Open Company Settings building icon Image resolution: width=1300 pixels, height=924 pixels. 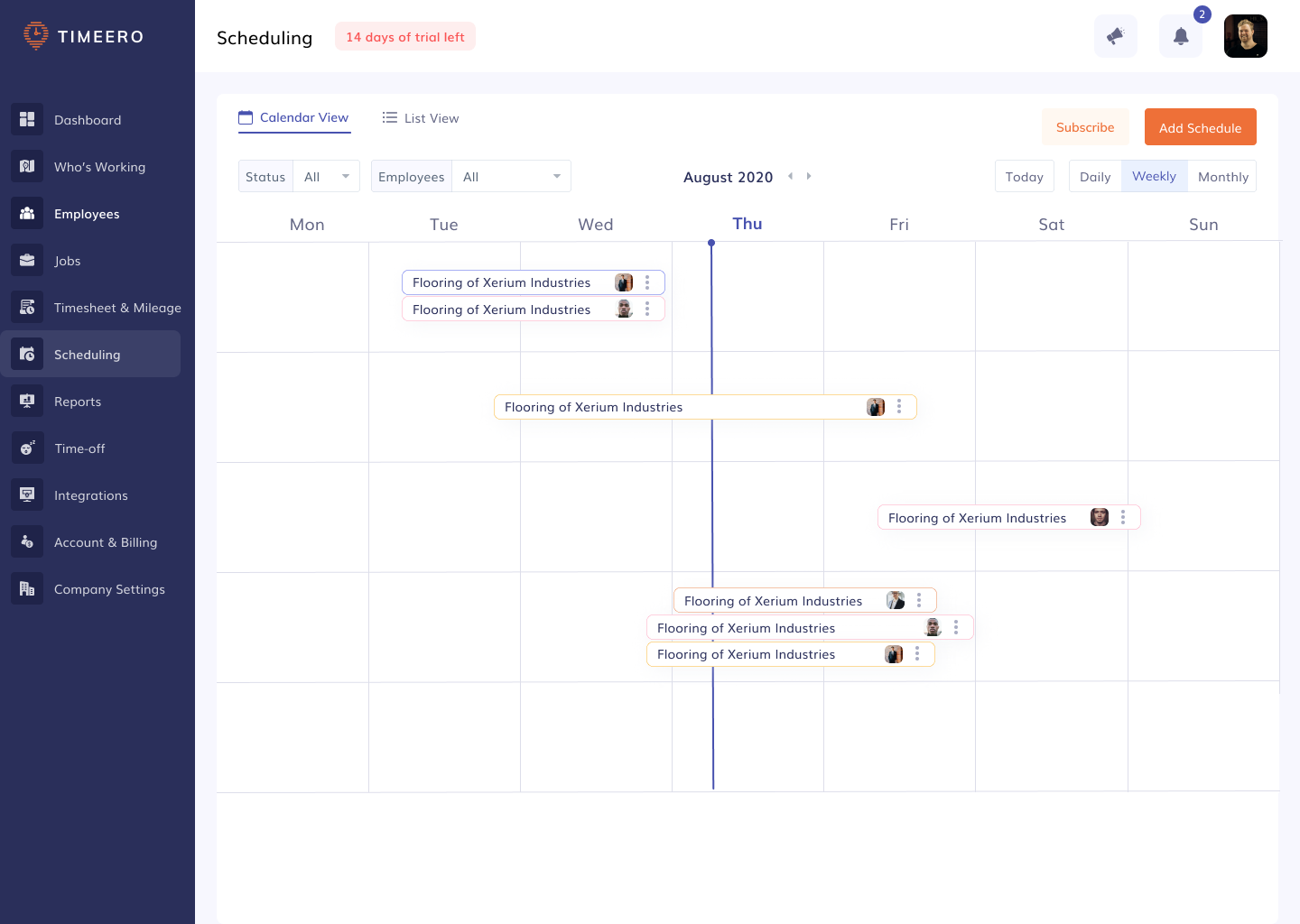pos(27,588)
